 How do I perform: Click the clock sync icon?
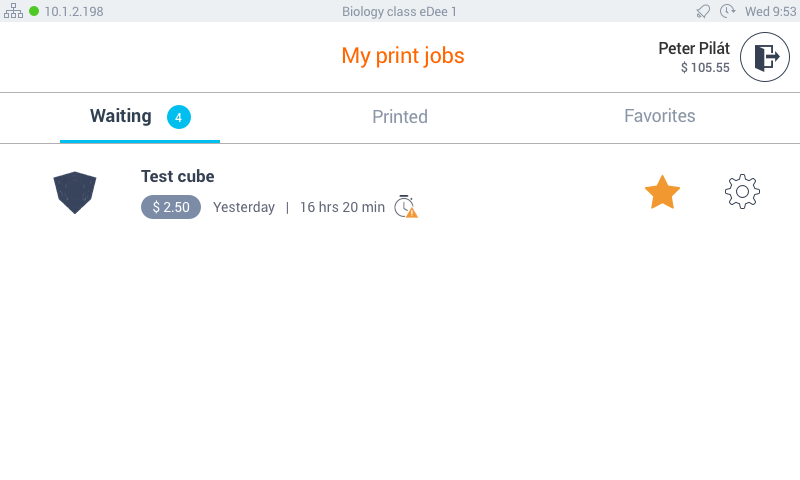tap(728, 11)
